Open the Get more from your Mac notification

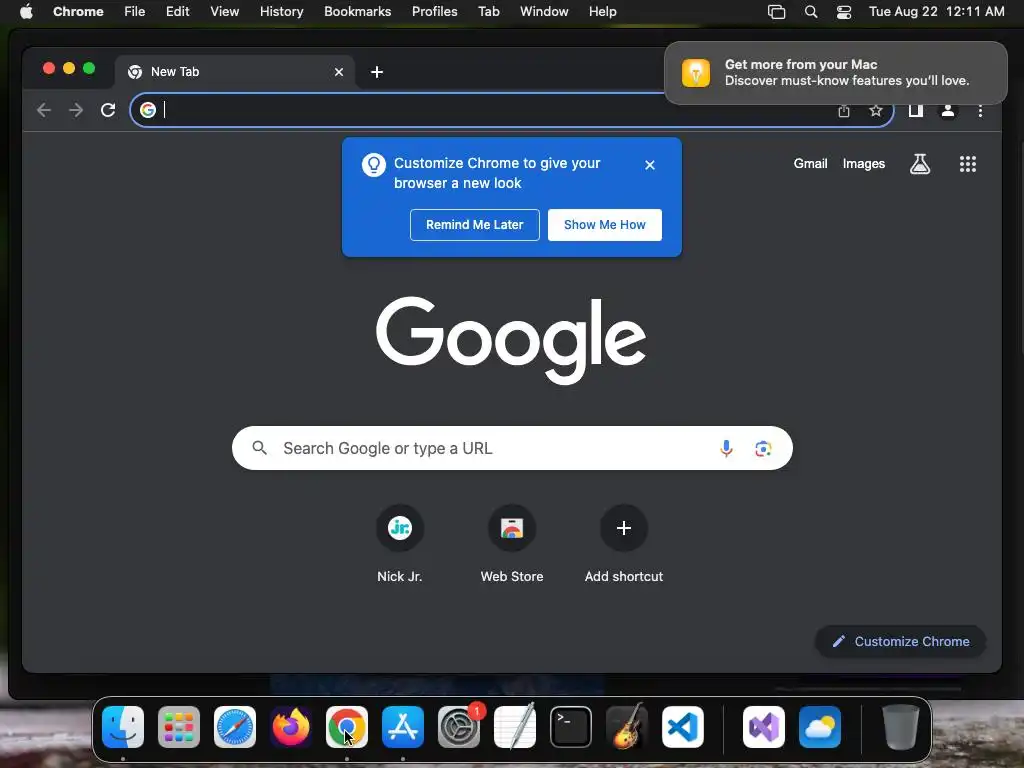[x=836, y=72]
